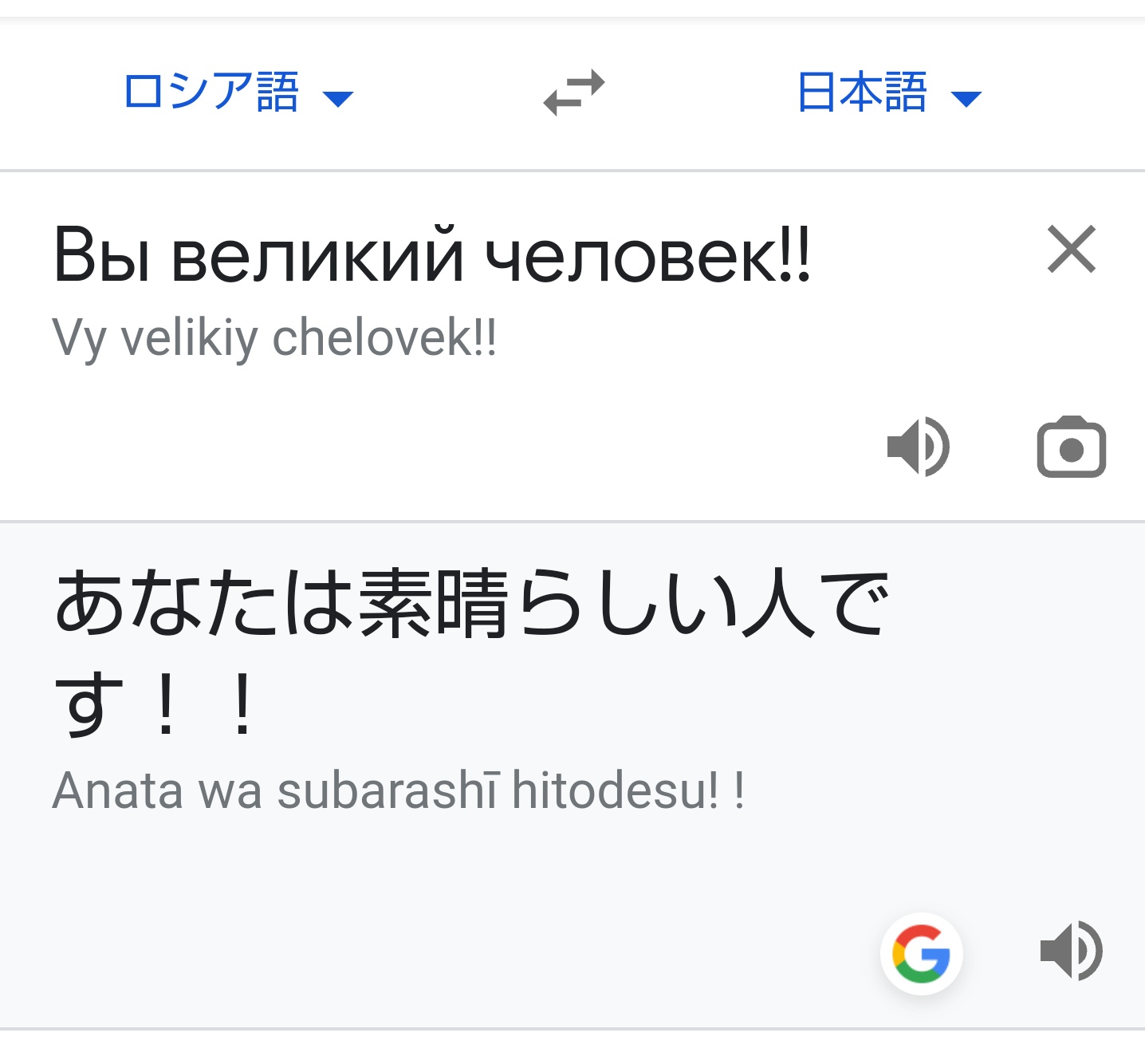Viewport: 1145px width, 1064px height.
Task: Select the ロシア語 source language label
Action: (211, 92)
